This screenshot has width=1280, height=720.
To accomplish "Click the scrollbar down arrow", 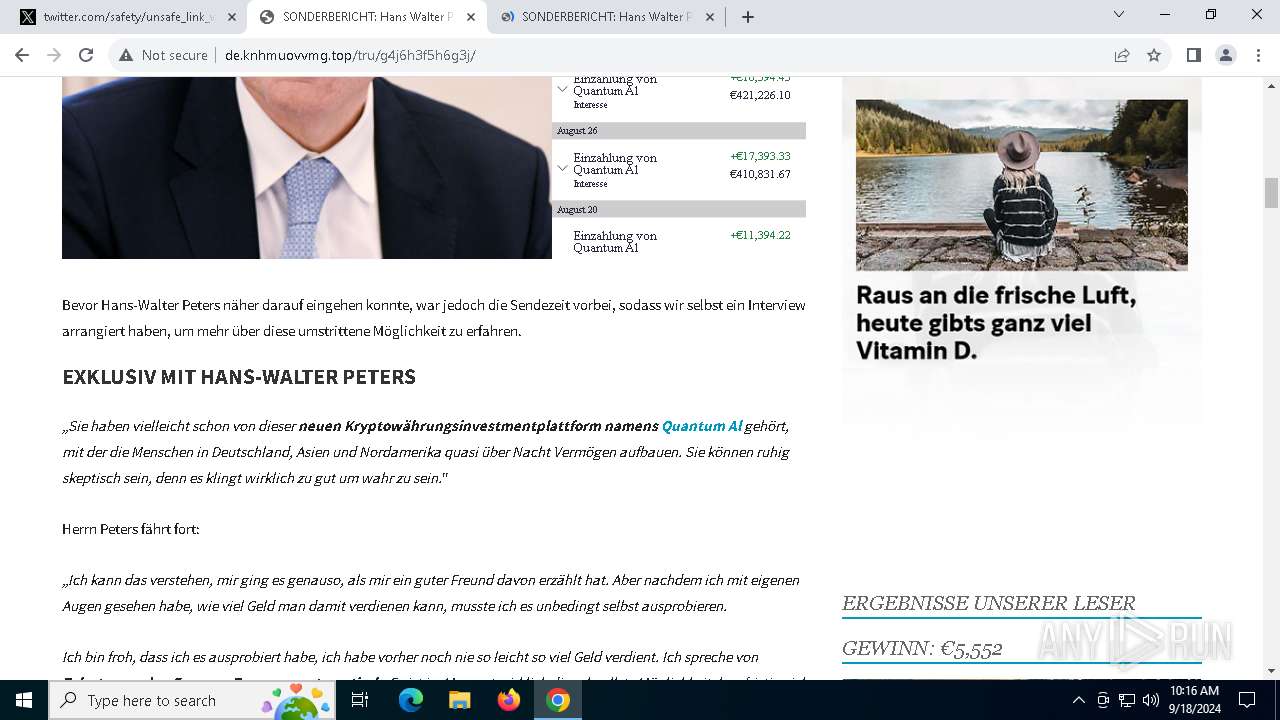I will [x=1271, y=671].
